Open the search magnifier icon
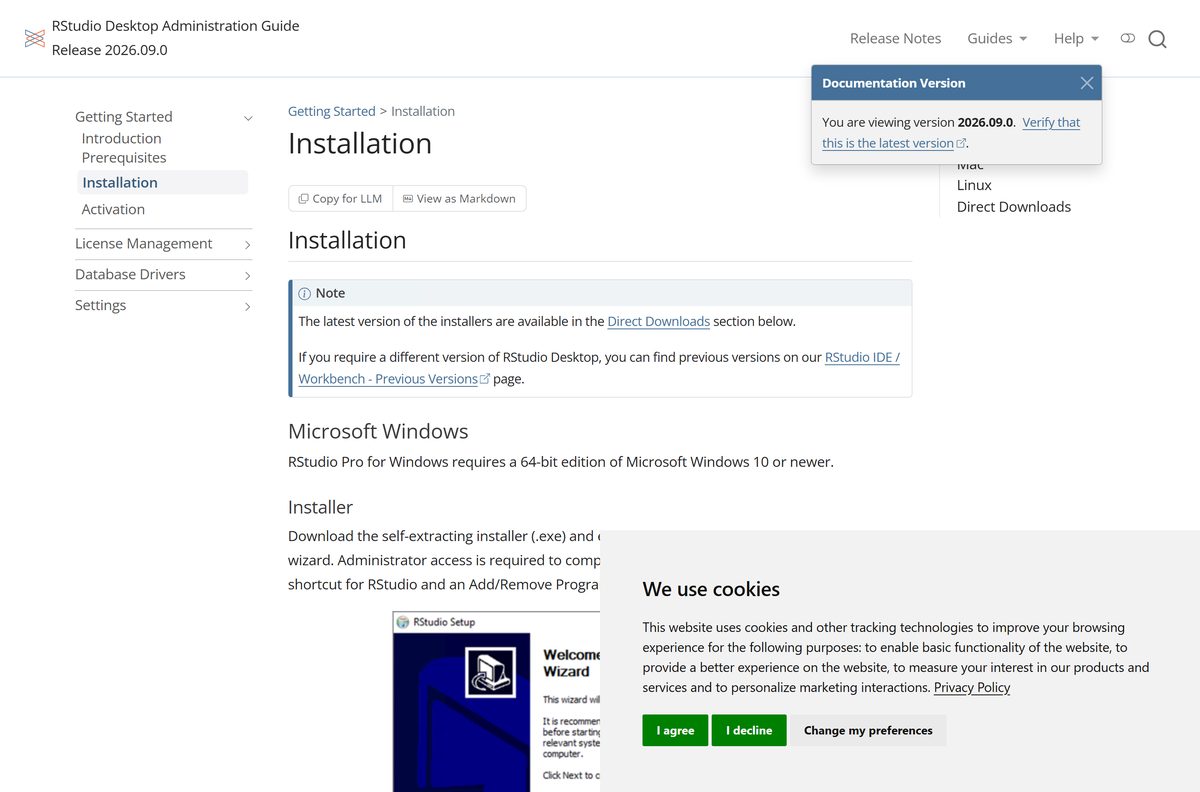This screenshot has width=1200, height=792. [1157, 39]
